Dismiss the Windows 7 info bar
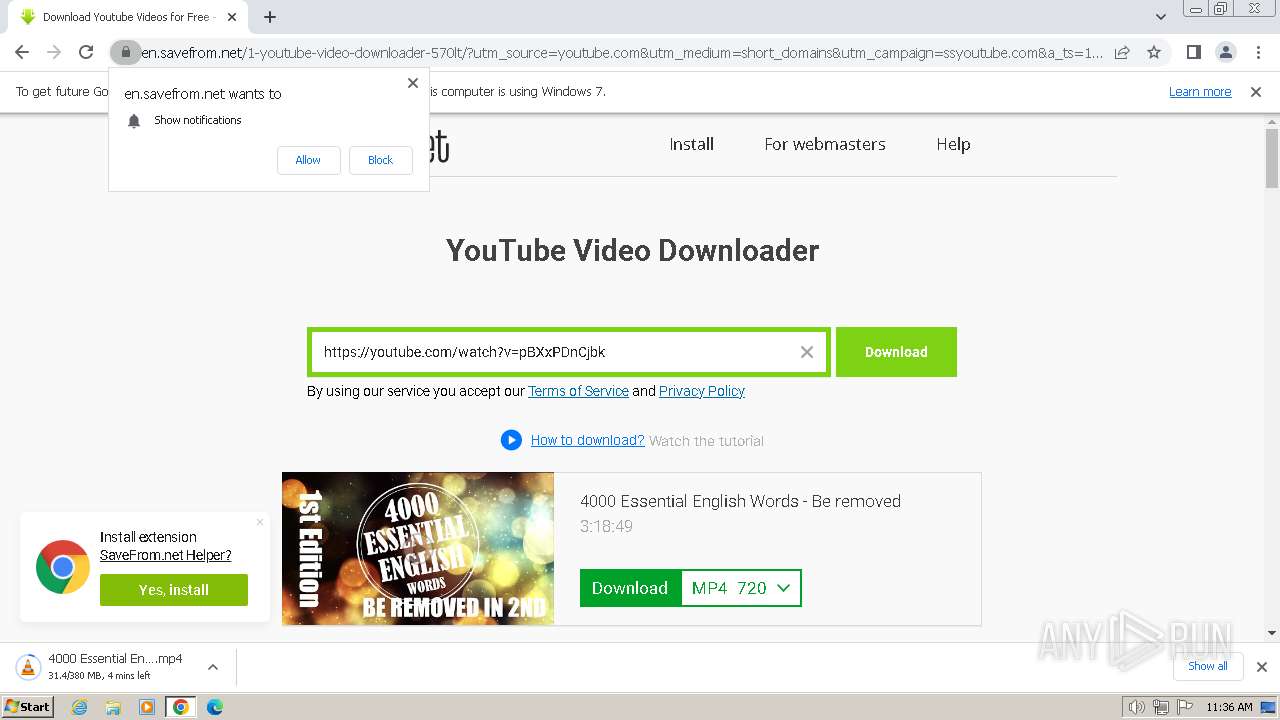Screen dimensions: 1280x720 tap(1256, 92)
